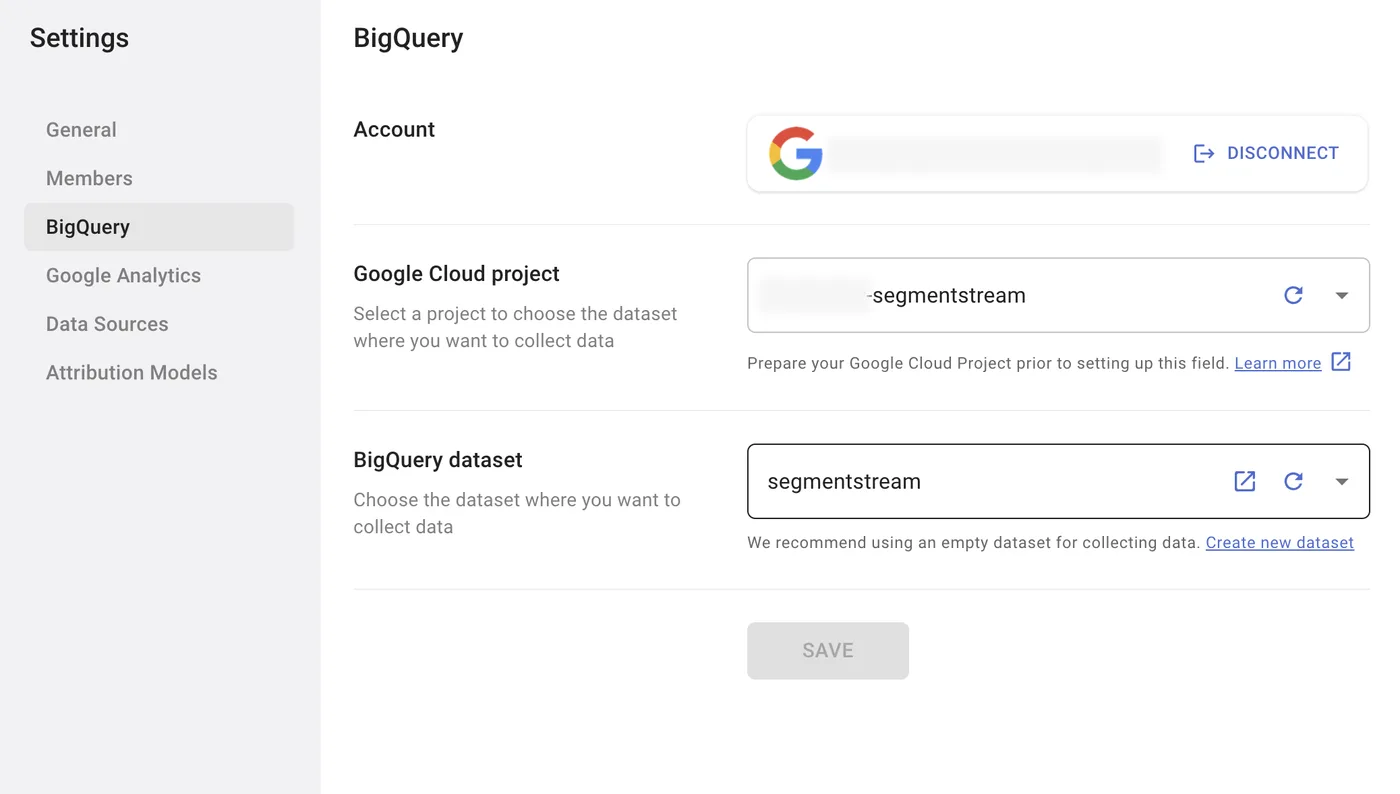The width and height of the screenshot is (1400, 794).
Task: Click the Google Cloud project field value
Action: pos(1058,295)
